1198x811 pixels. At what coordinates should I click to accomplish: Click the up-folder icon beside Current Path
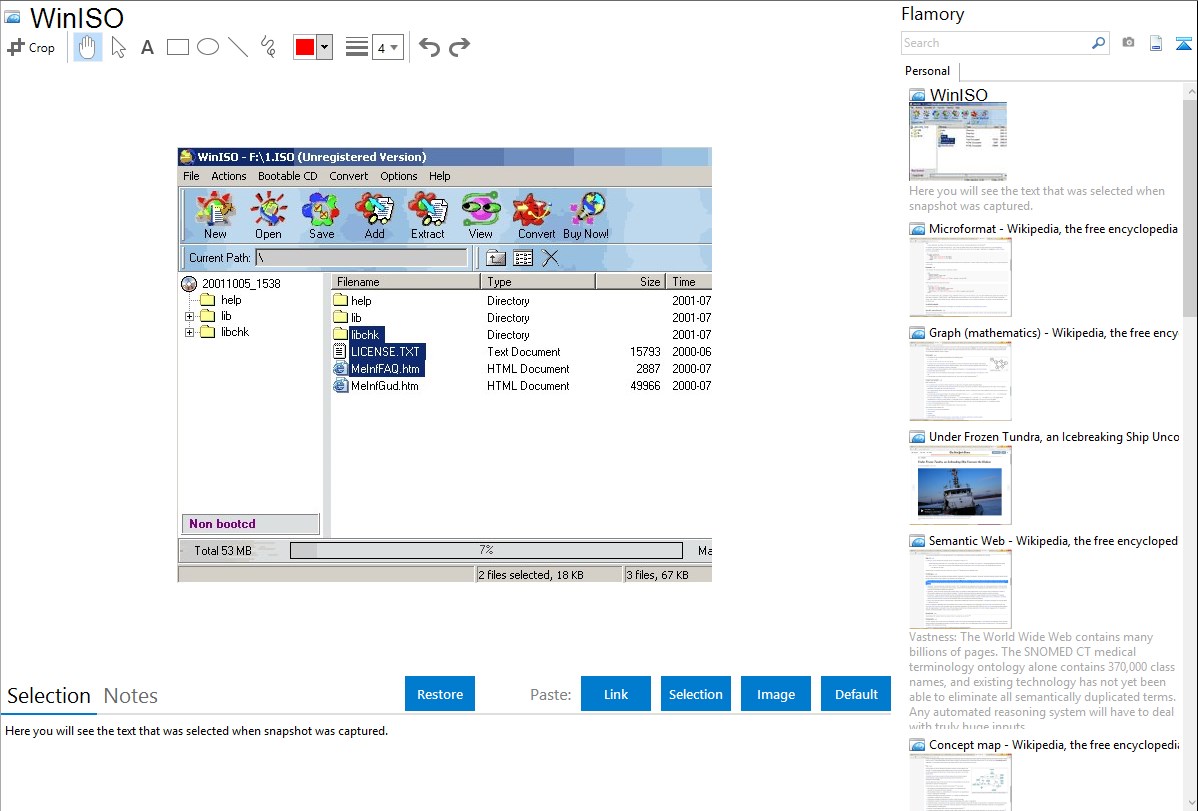click(x=496, y=258)
